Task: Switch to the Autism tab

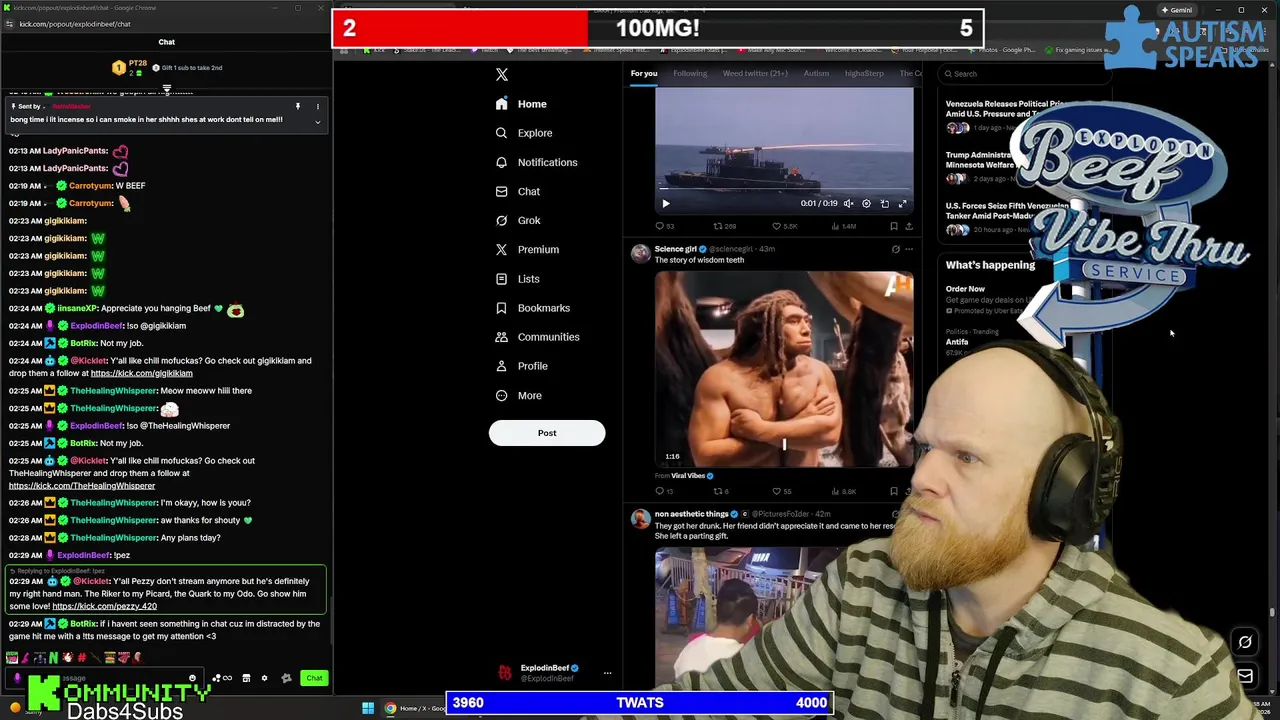Action: click(816, 73)
